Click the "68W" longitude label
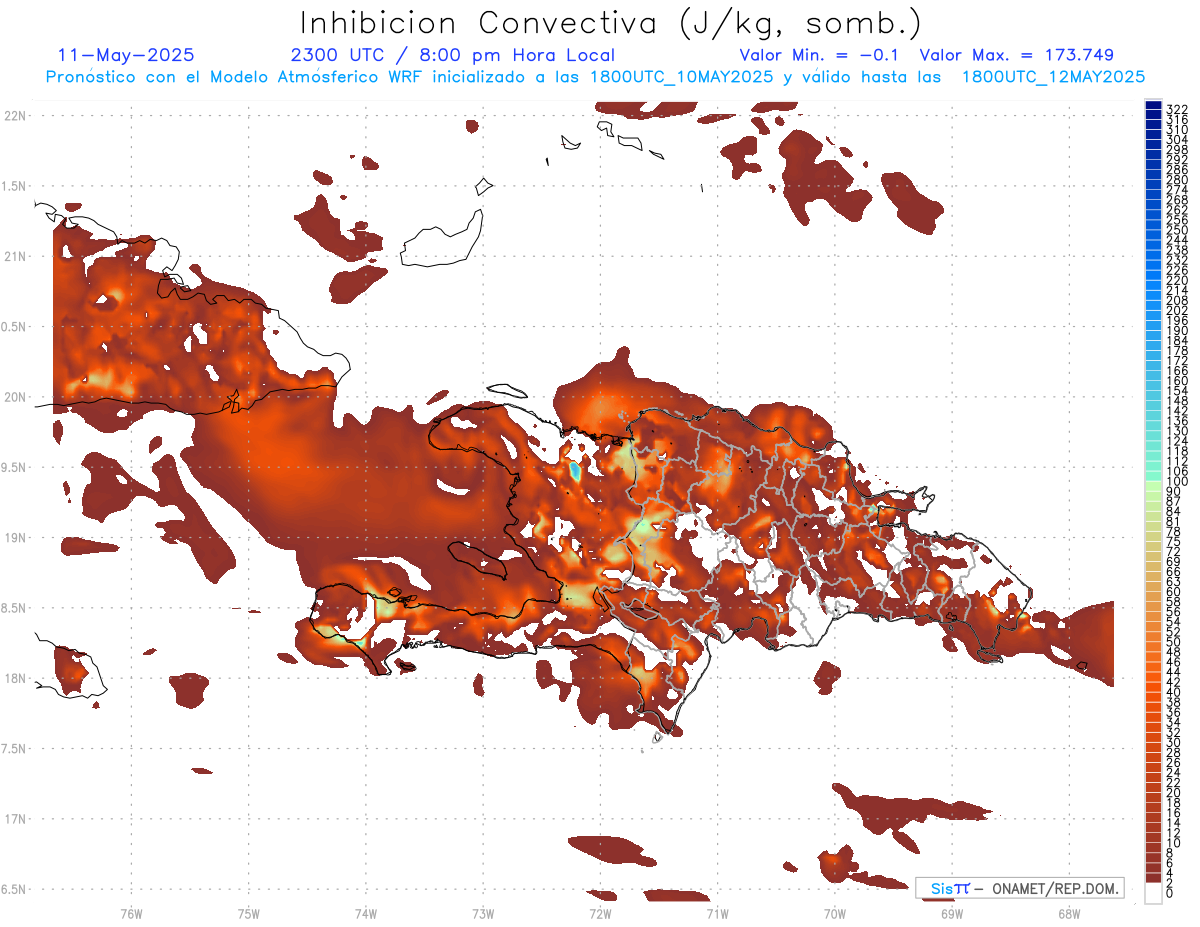The image size is (1200, 927). click(x=1068, y=913)
